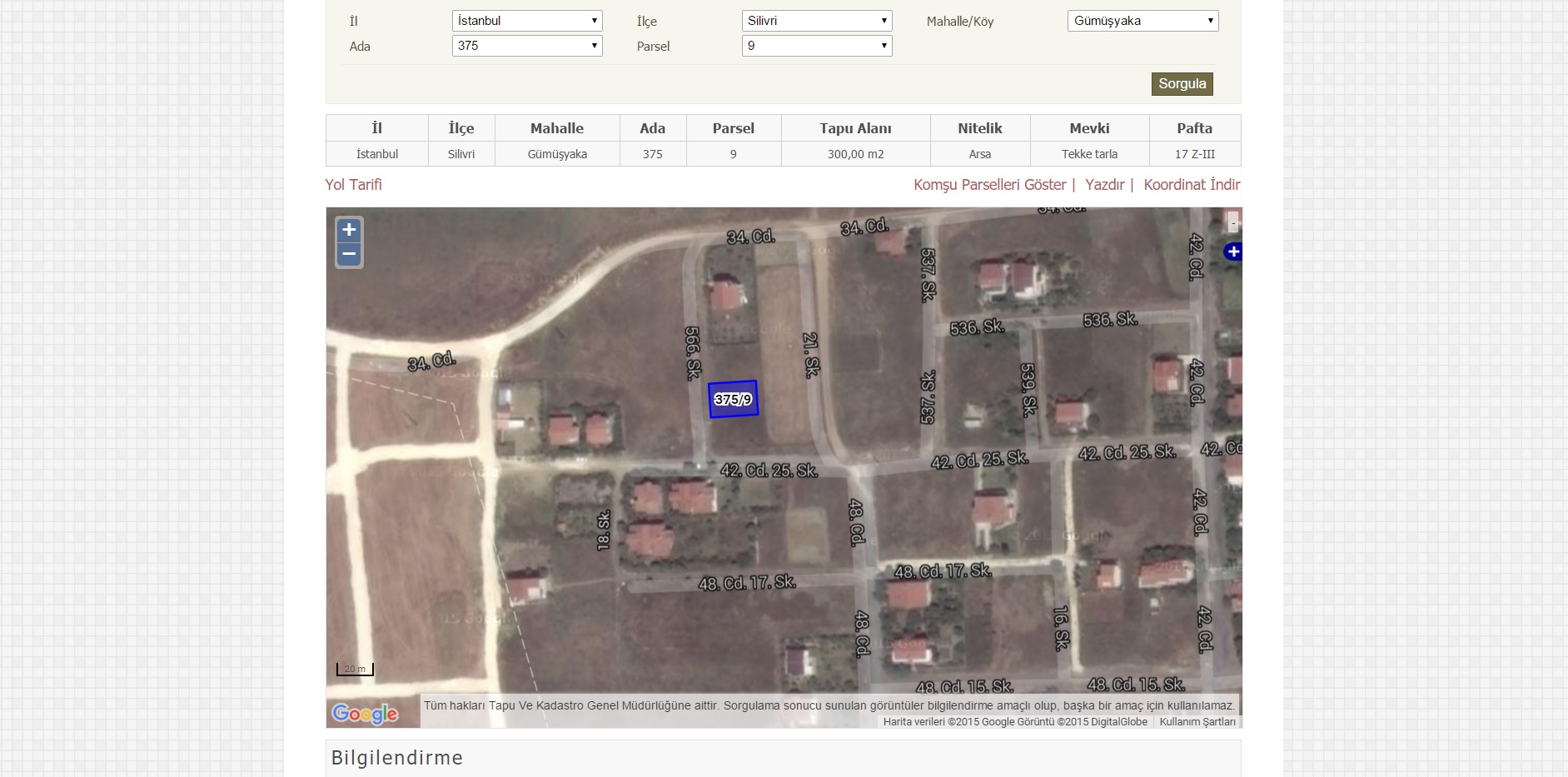
Task: Select the highlighted parcel 375/9 on map
Action: pos(734,399)
